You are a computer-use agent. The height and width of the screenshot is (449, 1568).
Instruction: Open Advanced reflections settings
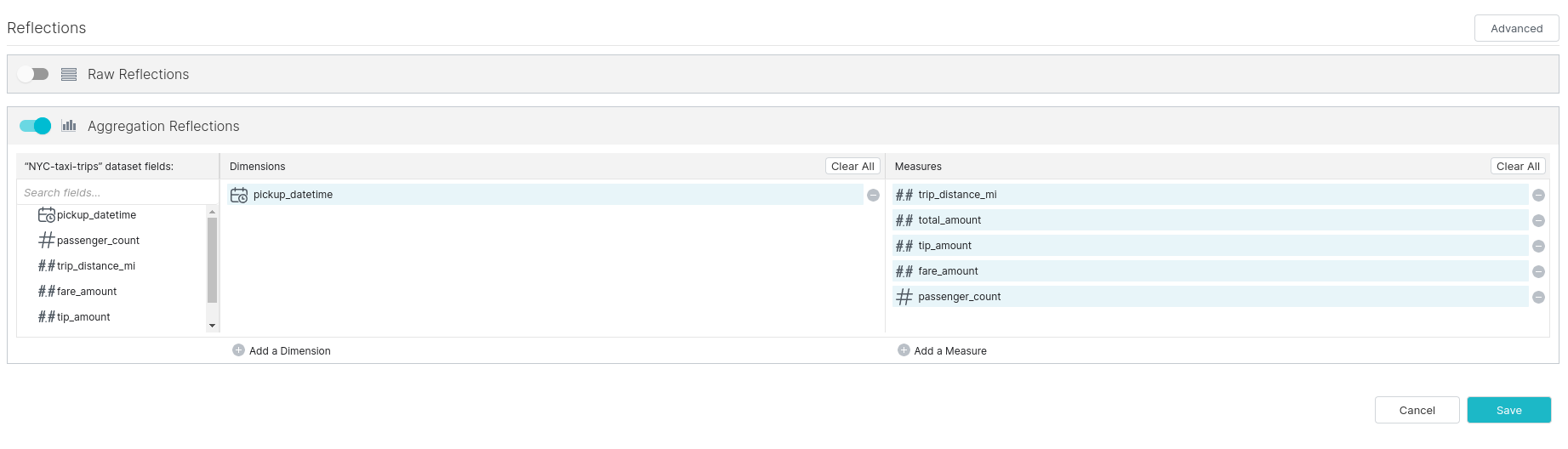[x=1516, y=28]
